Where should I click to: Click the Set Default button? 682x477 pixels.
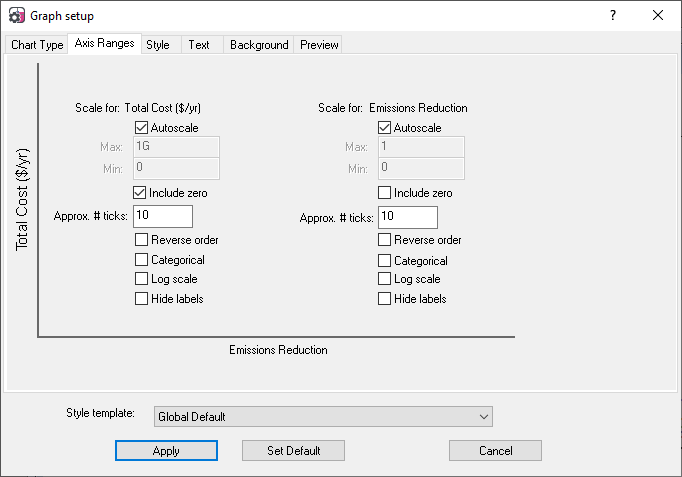294,450
